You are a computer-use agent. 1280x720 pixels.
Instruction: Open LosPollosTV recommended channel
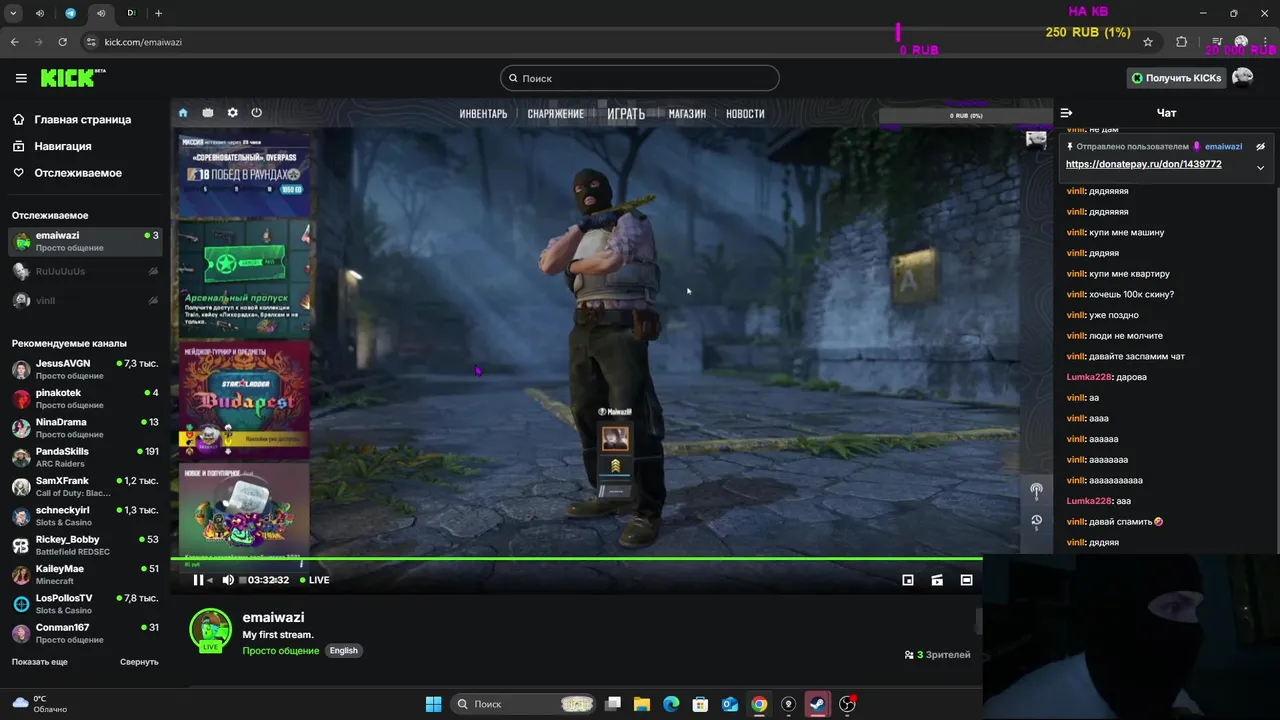point(85,604)
